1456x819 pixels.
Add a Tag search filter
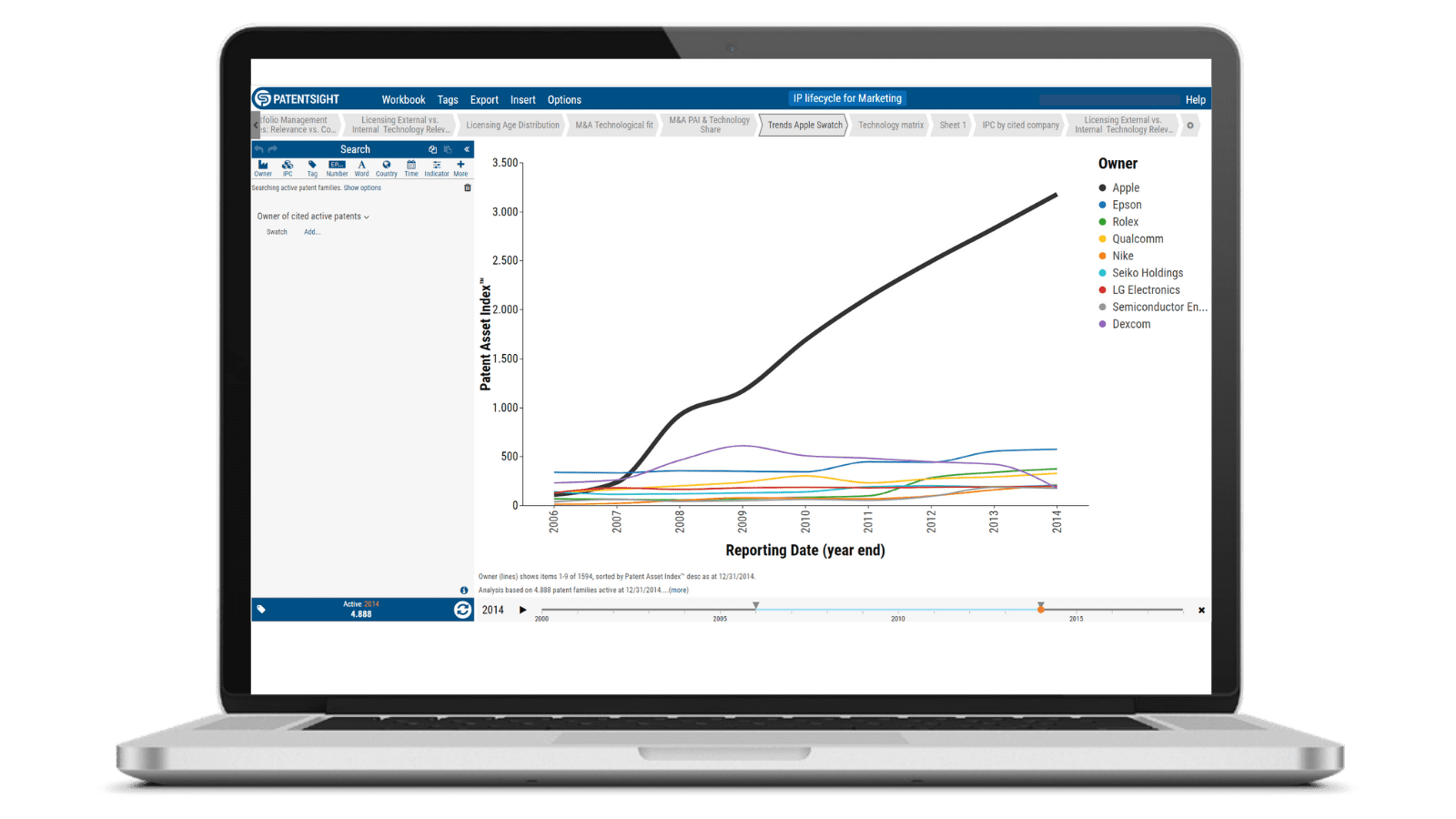pos(312,168)
